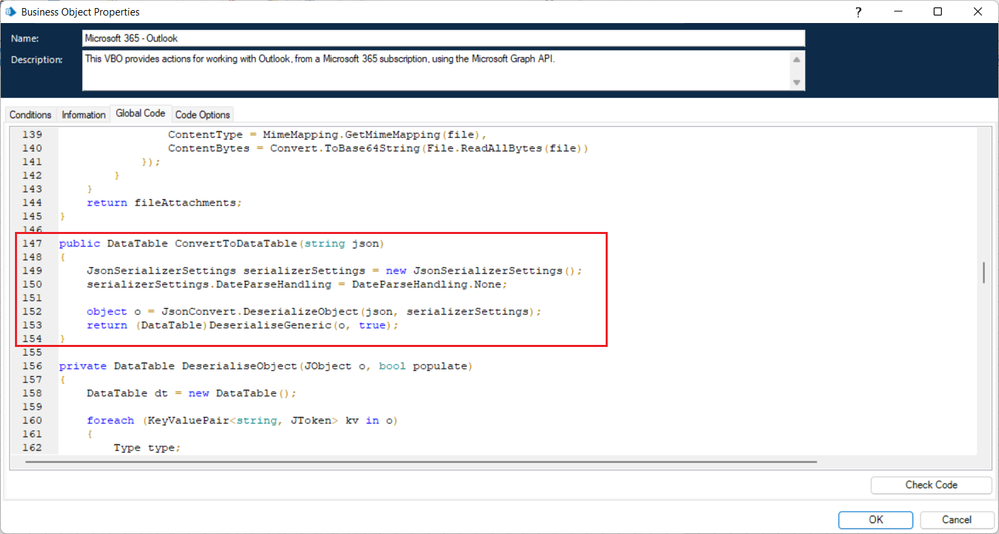Click inside the Description text box
This screenshot has width=999, height=534.
point(436,71)
